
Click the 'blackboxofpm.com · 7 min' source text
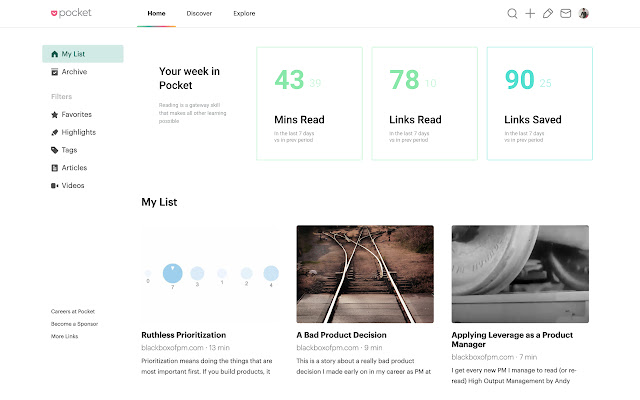pos(494,357)
